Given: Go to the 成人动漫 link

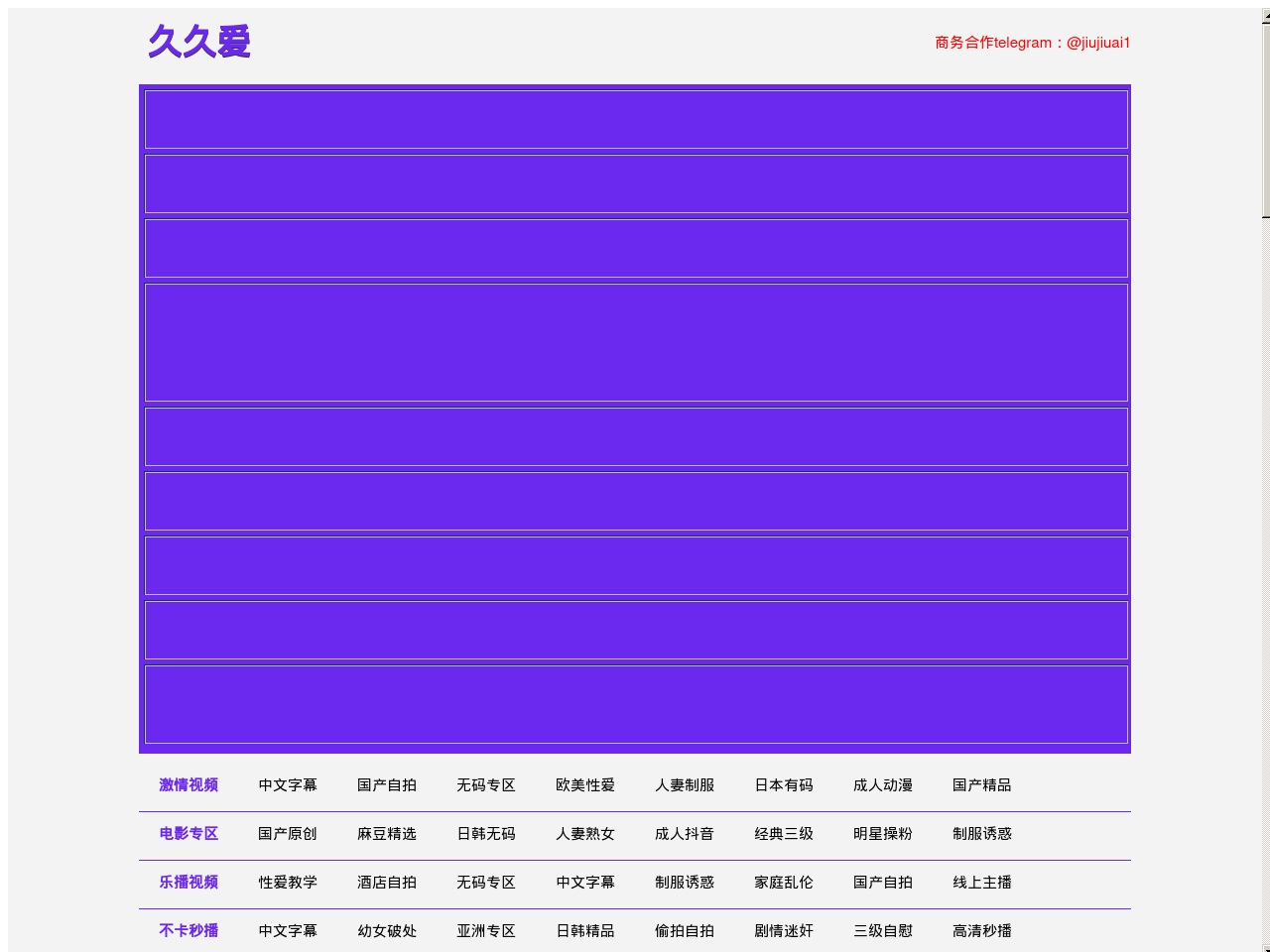Looking at the screenshot, I should [x=883, y=784].
